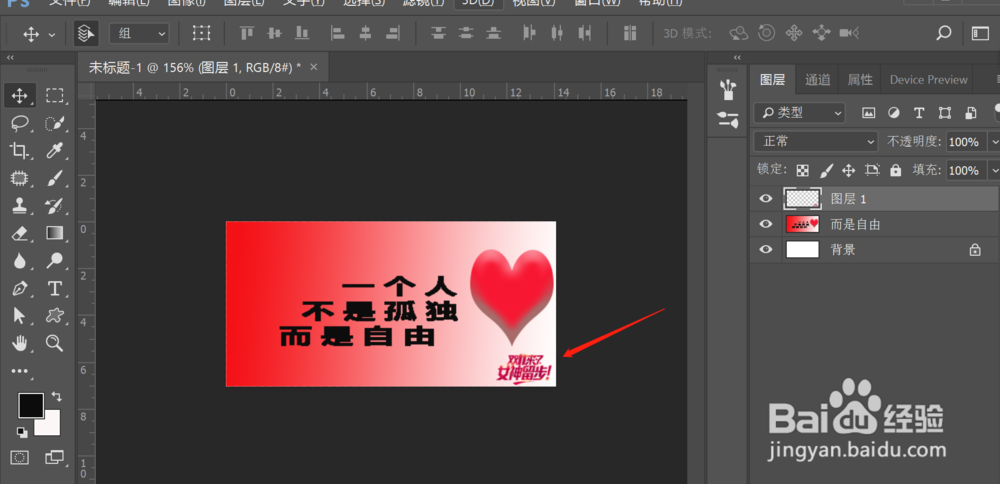Open the 不透明度 slider dropdown arrow
This screenshot has width=1000, height=484.
(x=993, y=142)
